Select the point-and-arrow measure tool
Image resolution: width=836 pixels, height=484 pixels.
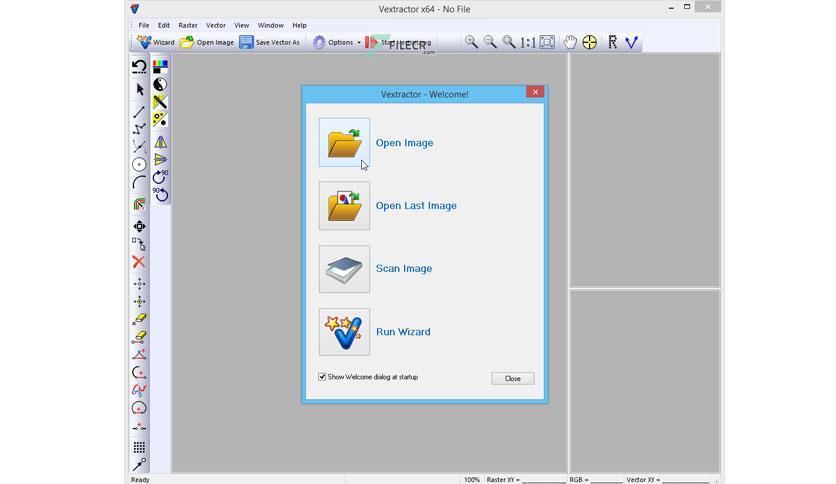pyautogui.click(x=139, y=465)
